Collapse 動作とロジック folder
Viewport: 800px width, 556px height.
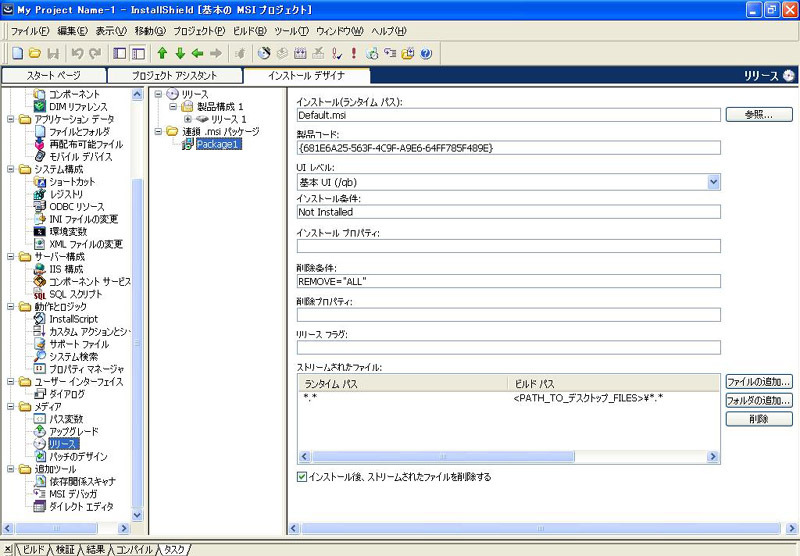pyautogui.click(x=11, y=307)
